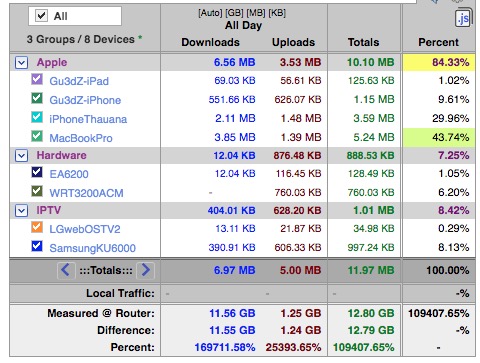Sort by Downloads column header
Screen dimensions: 480x363
(x=210, y=42)
